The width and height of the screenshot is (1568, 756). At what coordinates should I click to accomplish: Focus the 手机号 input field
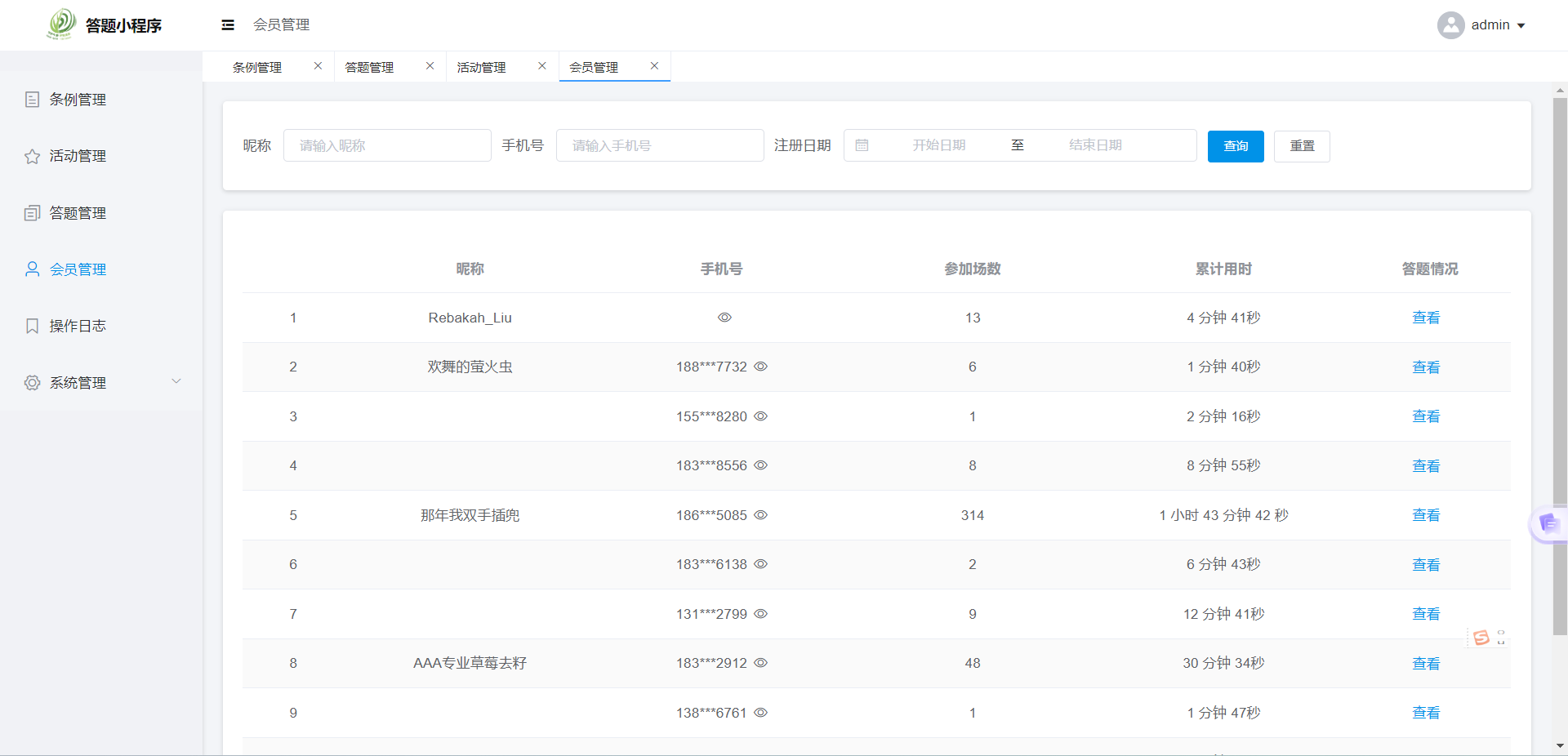pyautogui.click(x=660, y=145)
